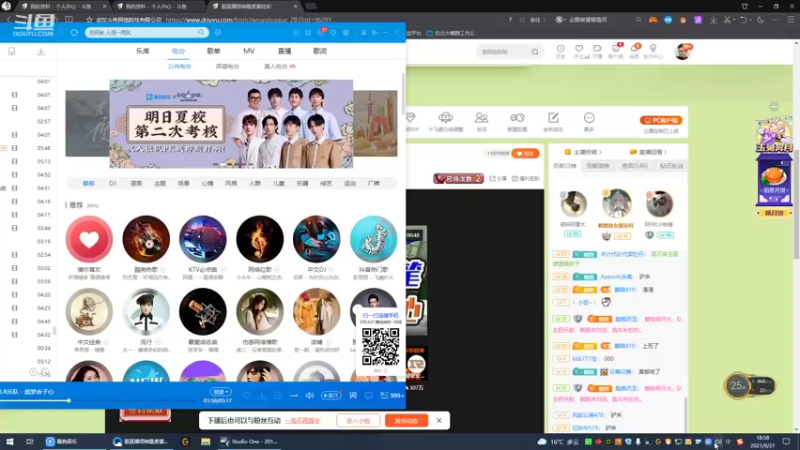Toggle the sound effect pill in player bar
This screenshot has height=450, width=800.
pyautogui.click(x=331, y=395)
